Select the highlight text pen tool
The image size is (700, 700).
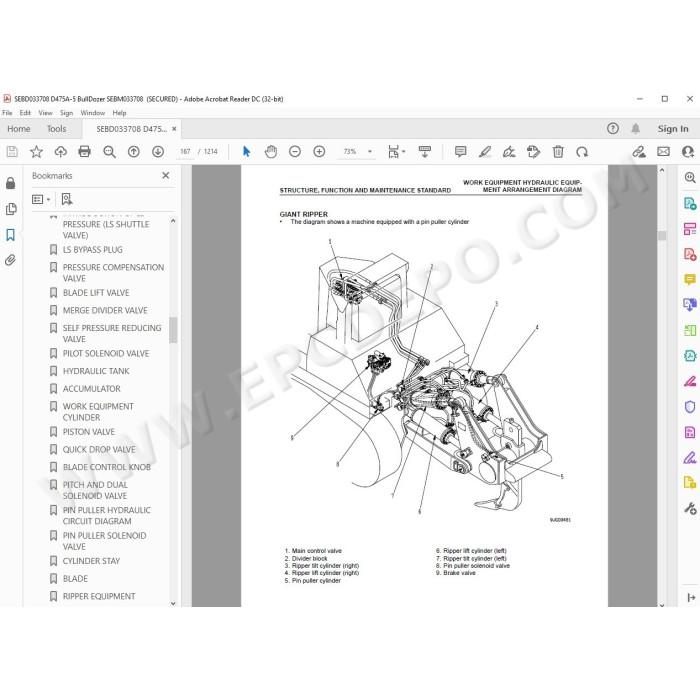point(485,152)
